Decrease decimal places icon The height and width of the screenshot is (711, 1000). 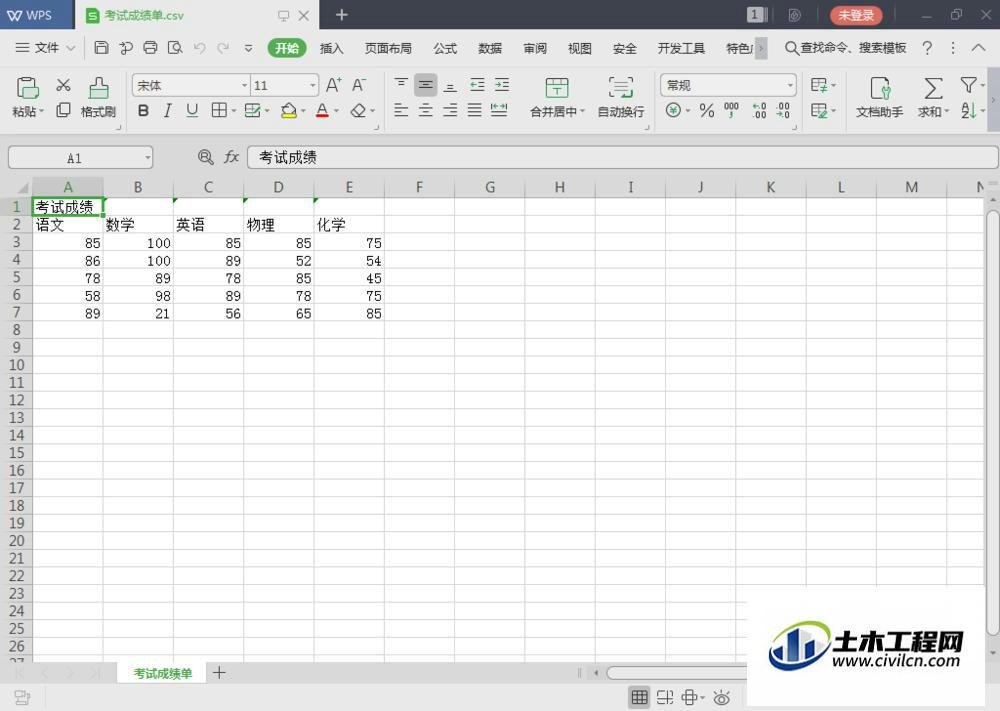click(x=783, y=111)
